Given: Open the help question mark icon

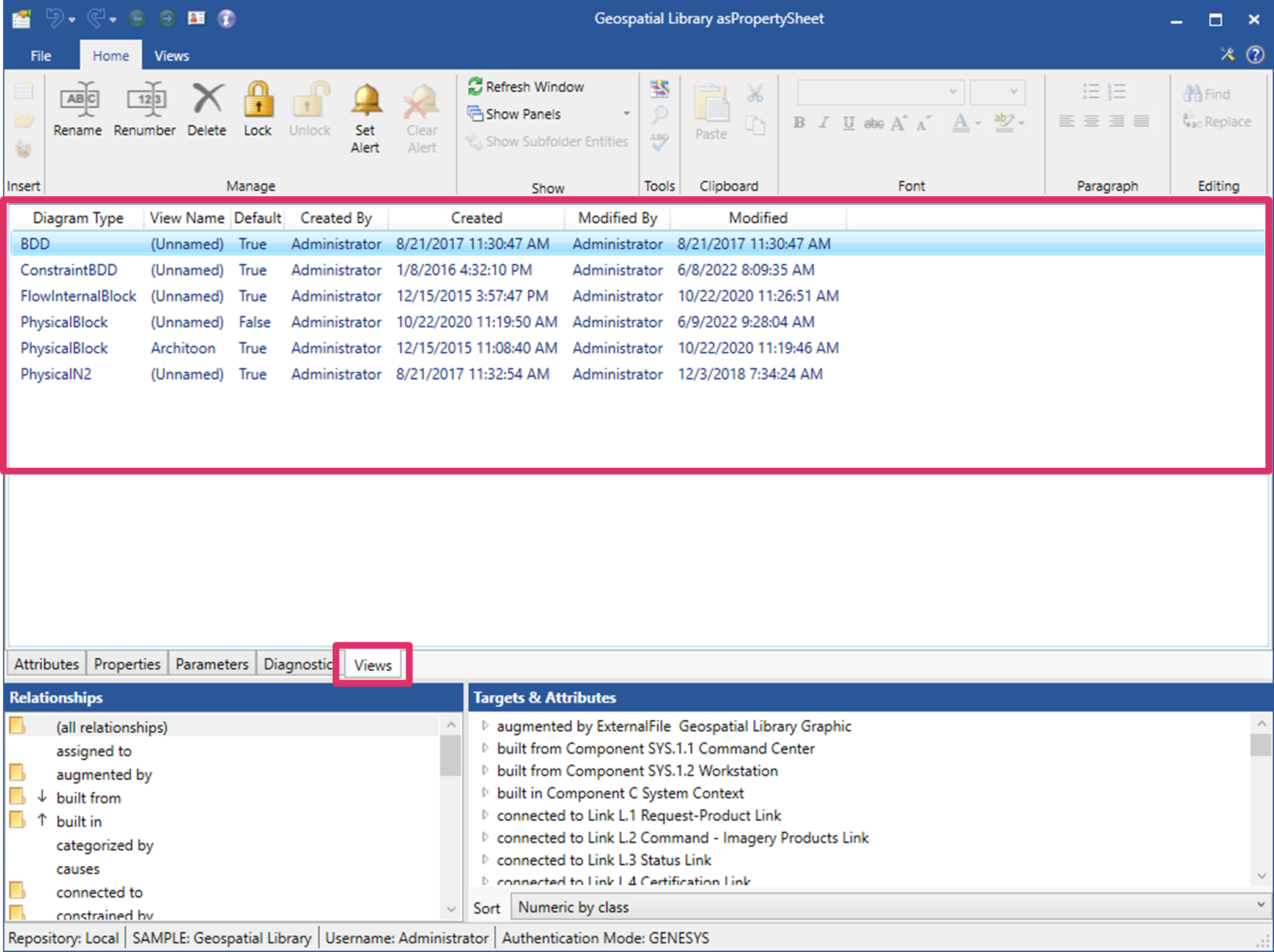Looking at the screenshot, I should pos(1254,55).
